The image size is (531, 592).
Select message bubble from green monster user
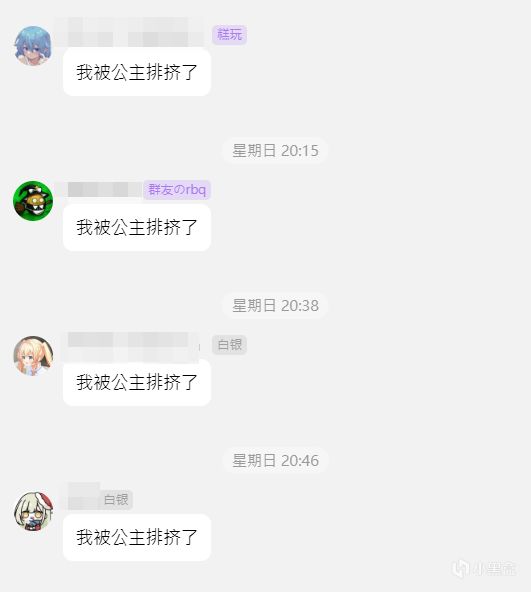(137, 227)
